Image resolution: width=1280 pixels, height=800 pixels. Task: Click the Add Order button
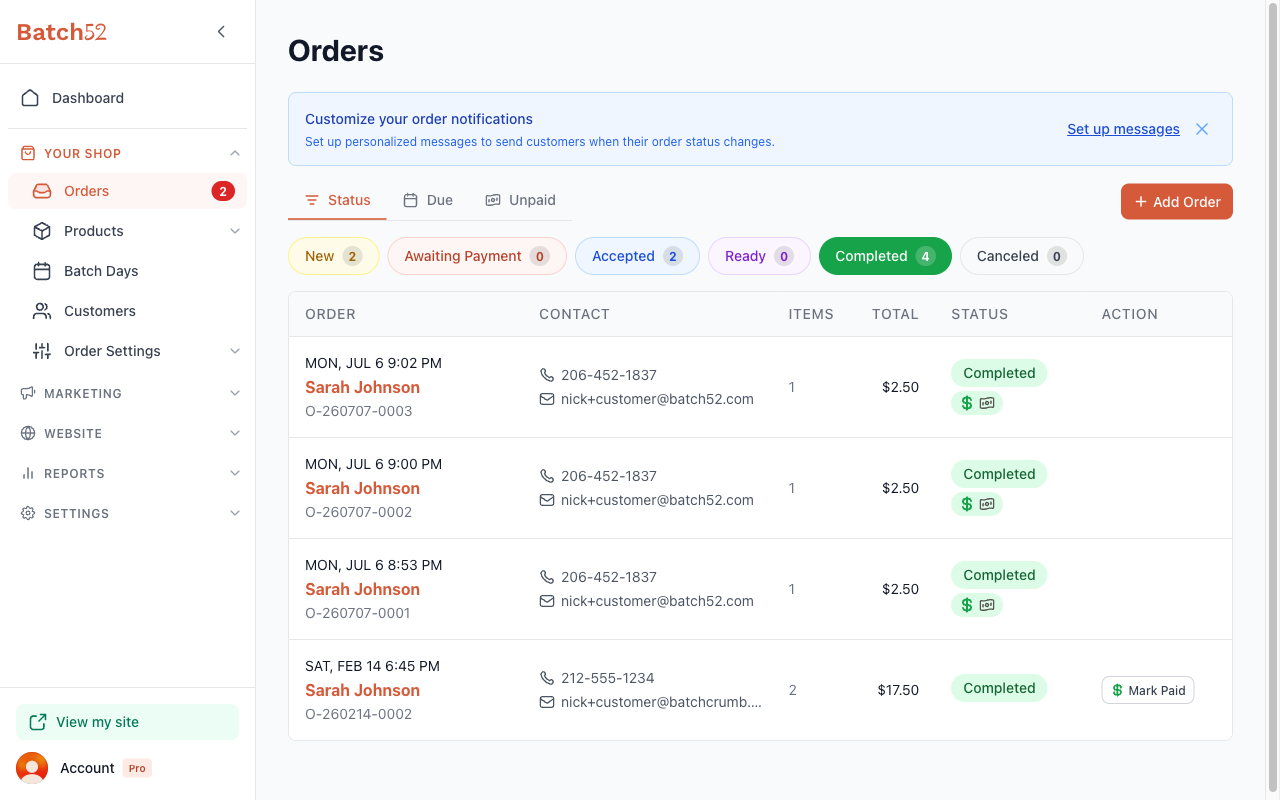(x=1177, y=201)
